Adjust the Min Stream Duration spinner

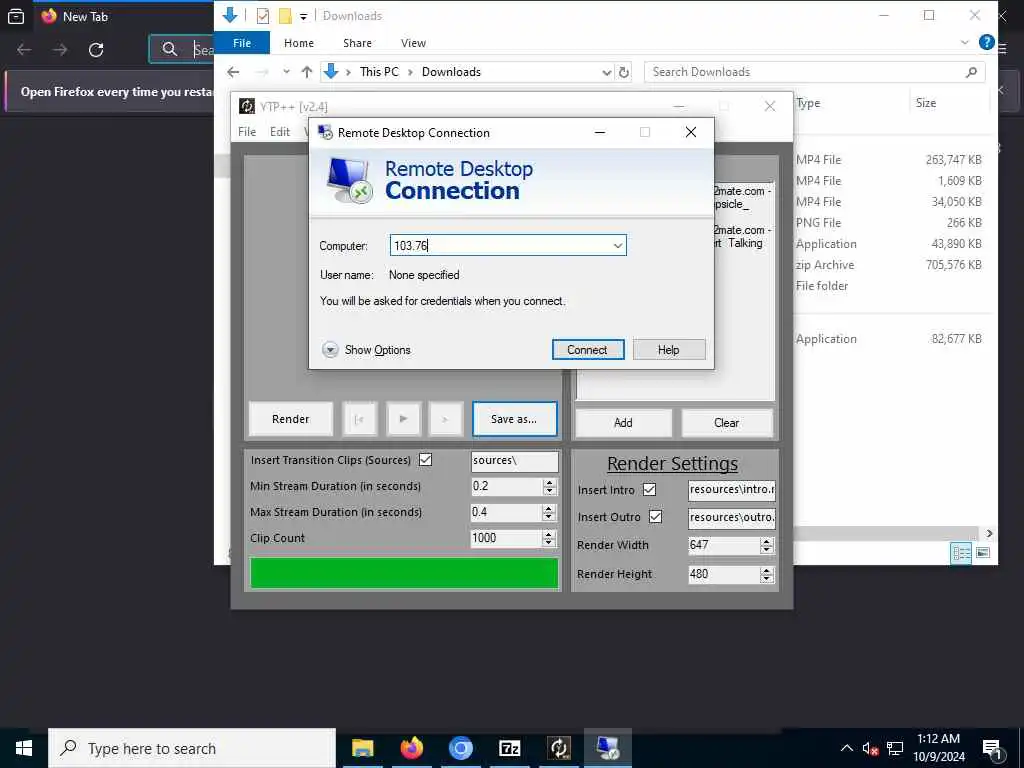click(x=549, y=487)
